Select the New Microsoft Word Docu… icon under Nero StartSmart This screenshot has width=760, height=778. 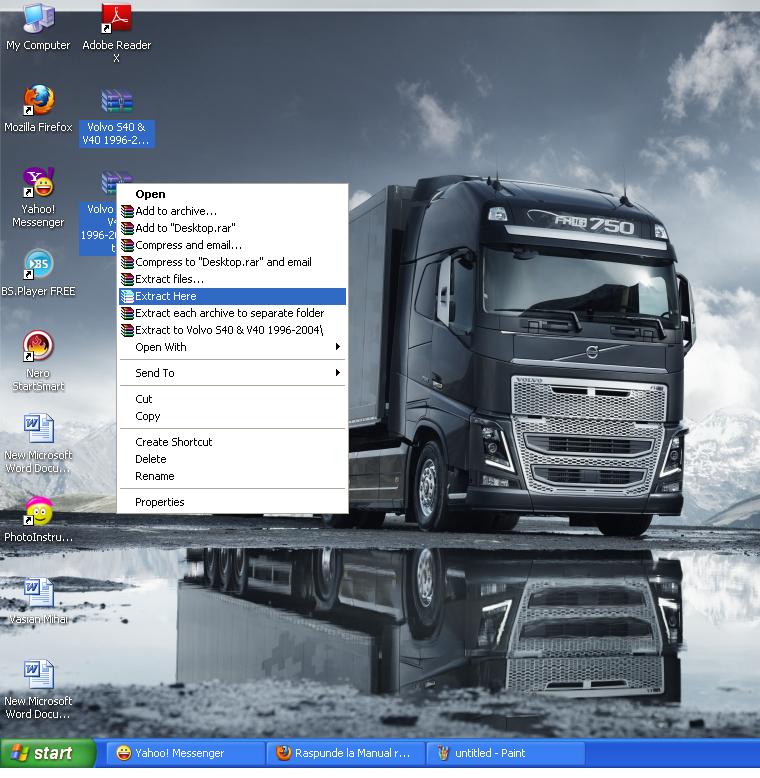coord(38,443)
